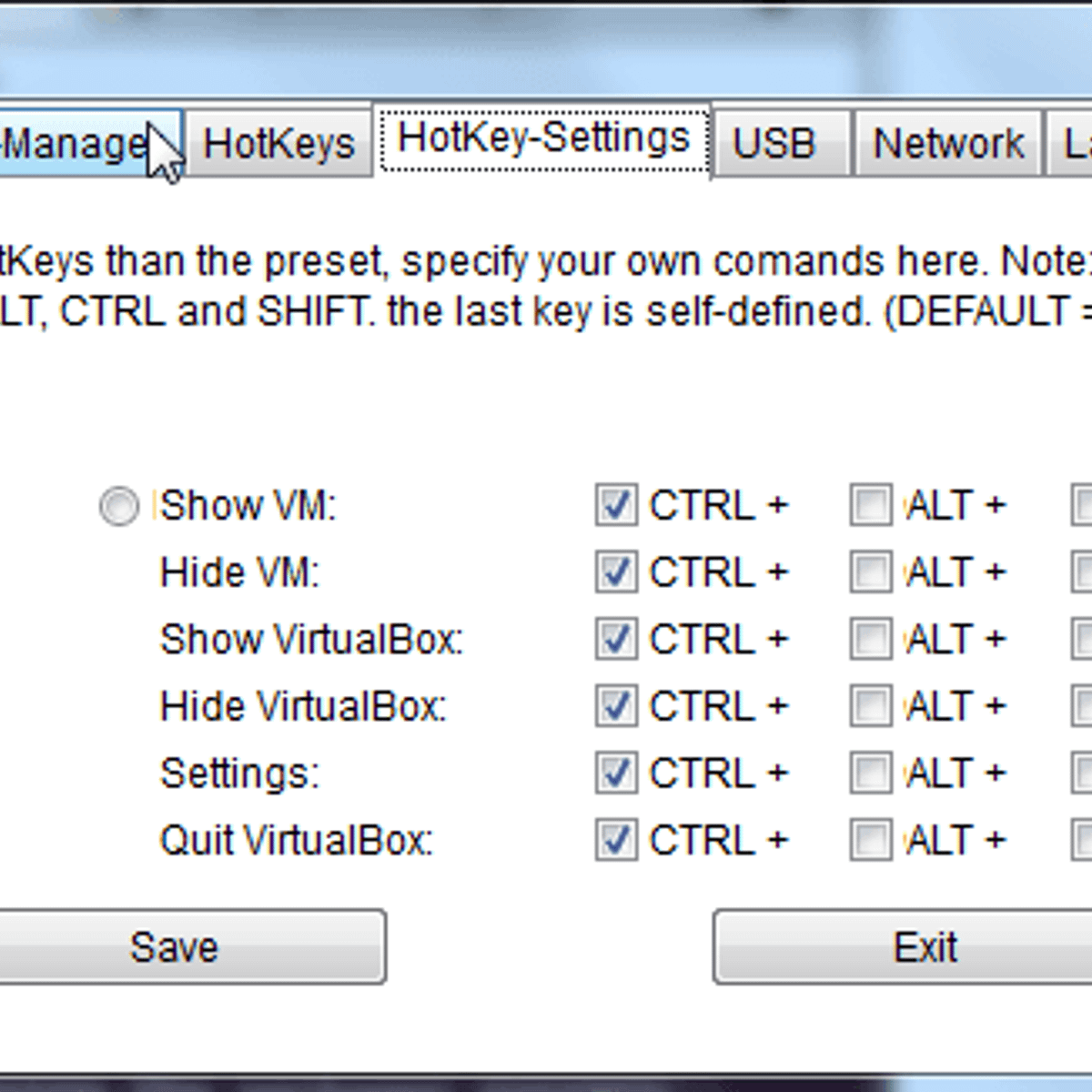Switch to the HotKeys tab
This screenshot has width=1092, height=1092.
pyautogui.click(x=278, y=144)
